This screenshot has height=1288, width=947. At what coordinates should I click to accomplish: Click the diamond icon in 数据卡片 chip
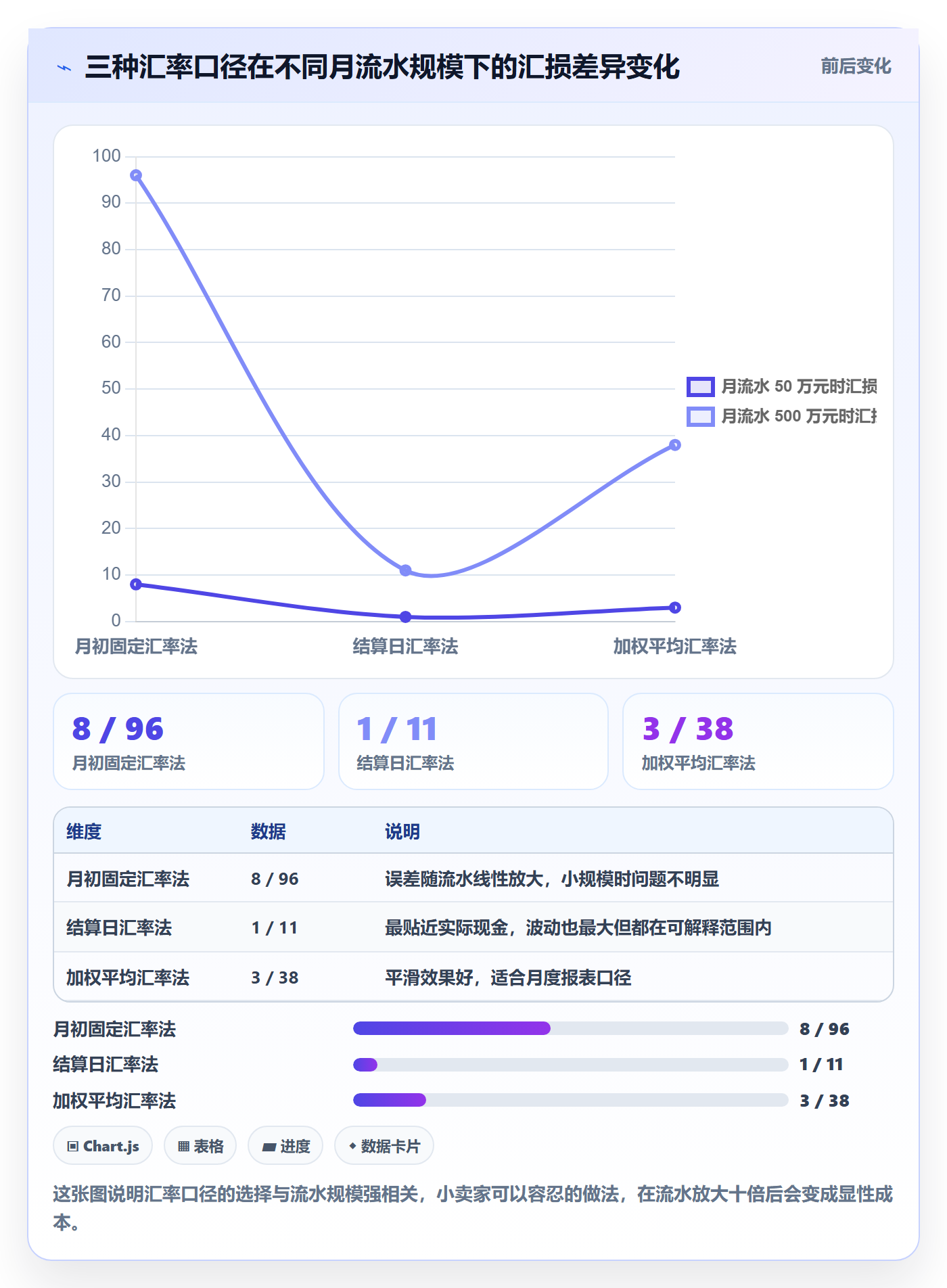352,1146
